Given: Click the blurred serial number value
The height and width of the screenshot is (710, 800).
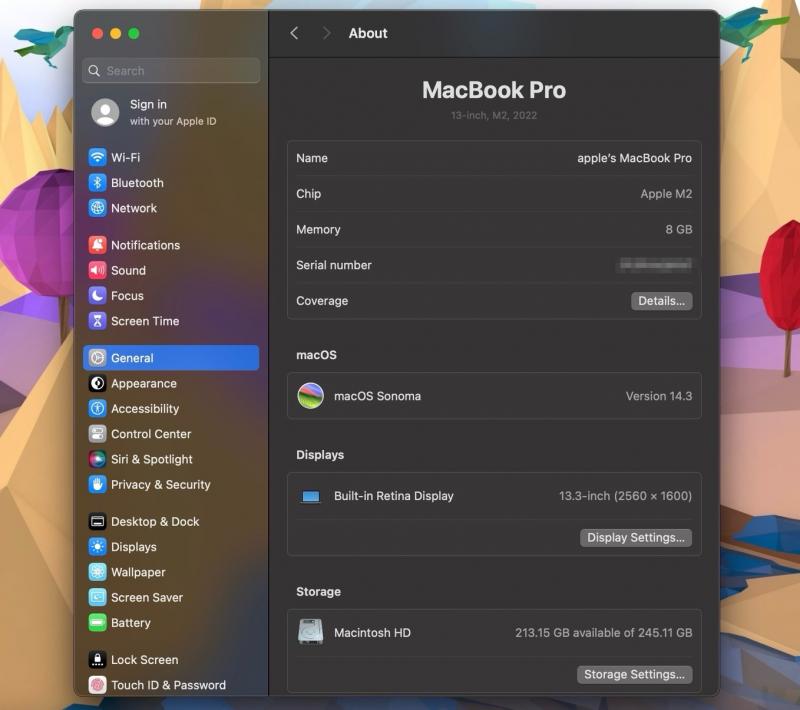Looking at the screenshot, I should [x=656, y=265].
